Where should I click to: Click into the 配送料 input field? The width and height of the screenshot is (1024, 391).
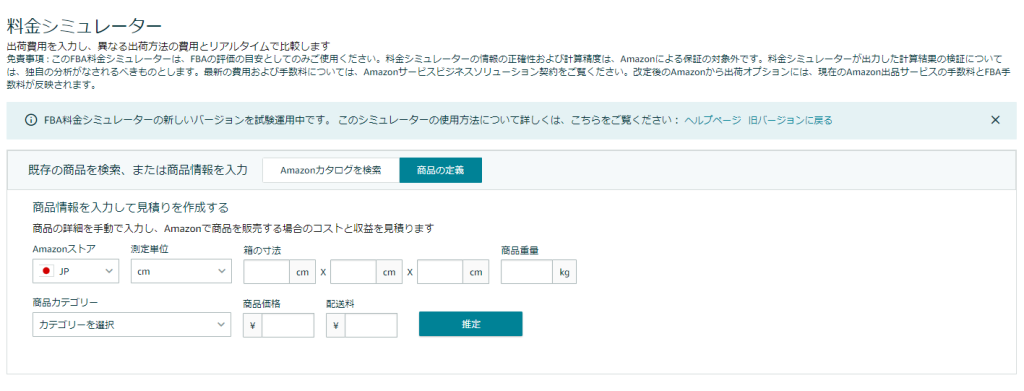(x=371, y=325)
